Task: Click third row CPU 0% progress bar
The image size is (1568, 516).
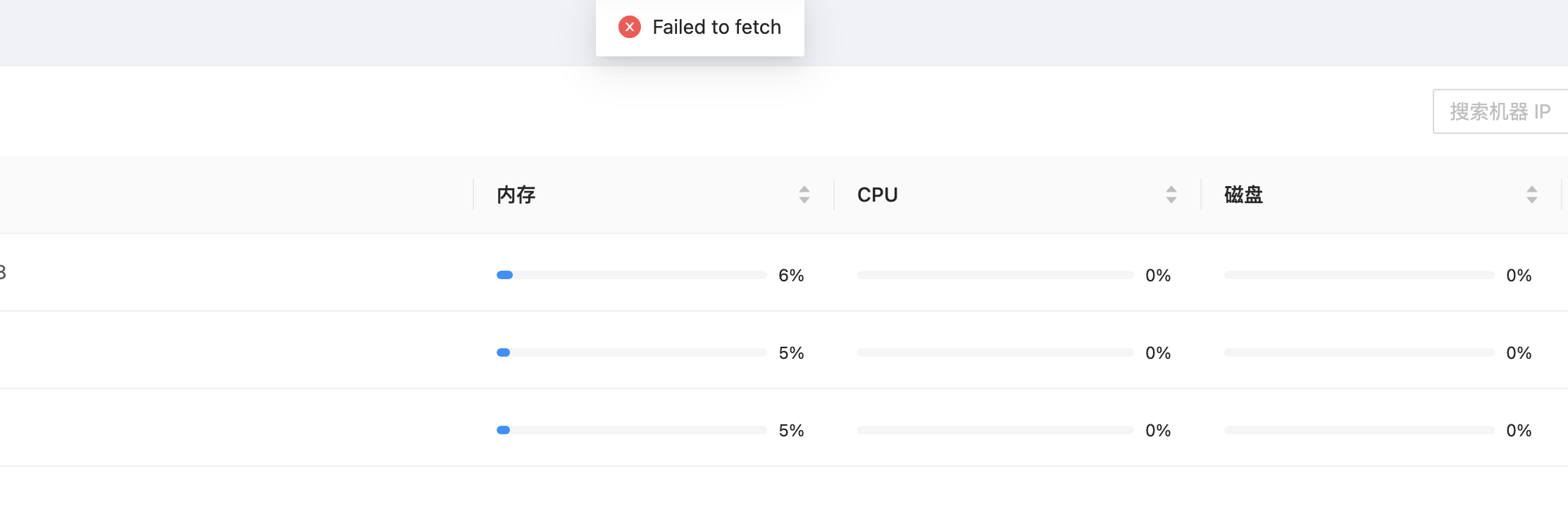Action: point(995,430)
